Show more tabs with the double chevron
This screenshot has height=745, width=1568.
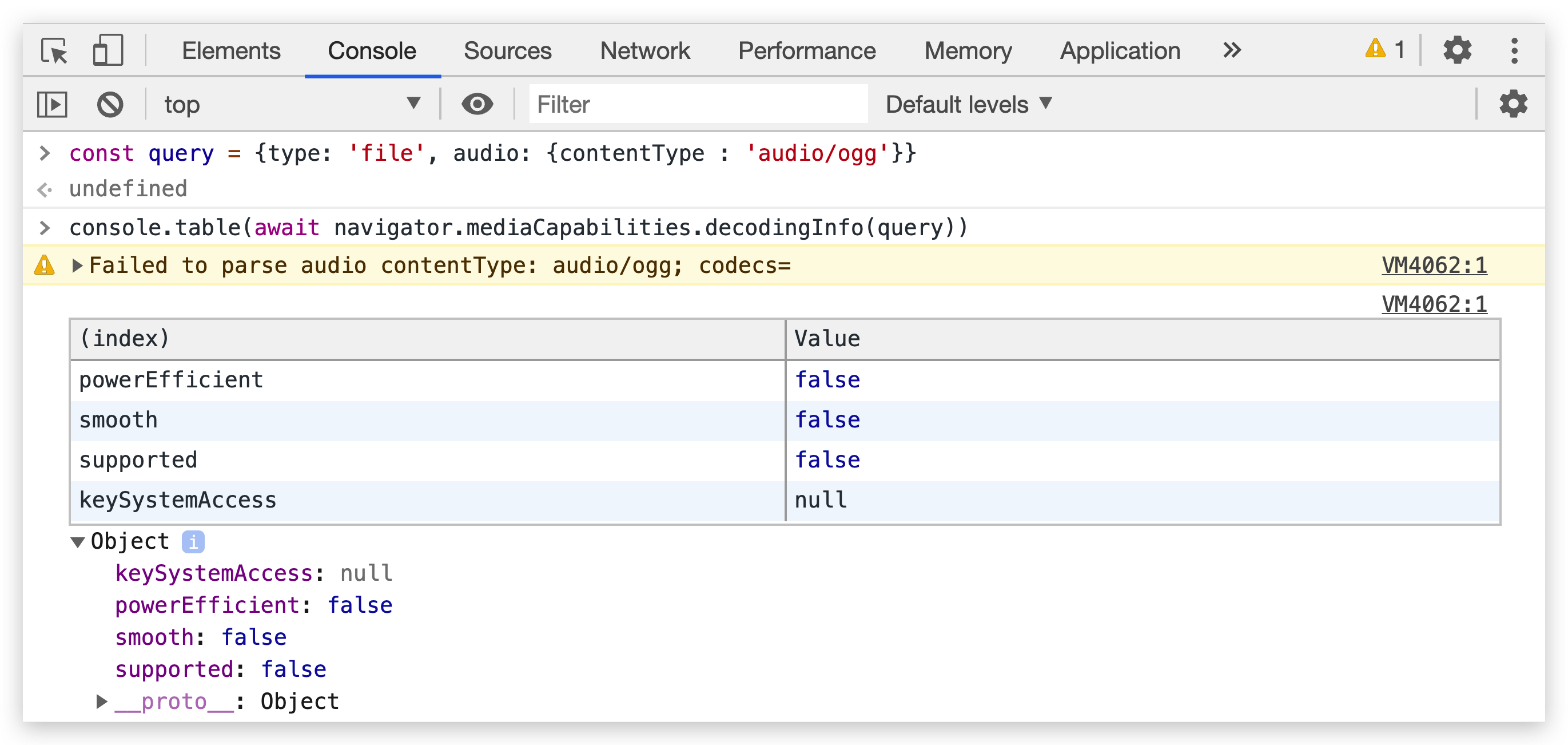[x=1231, y=50]
